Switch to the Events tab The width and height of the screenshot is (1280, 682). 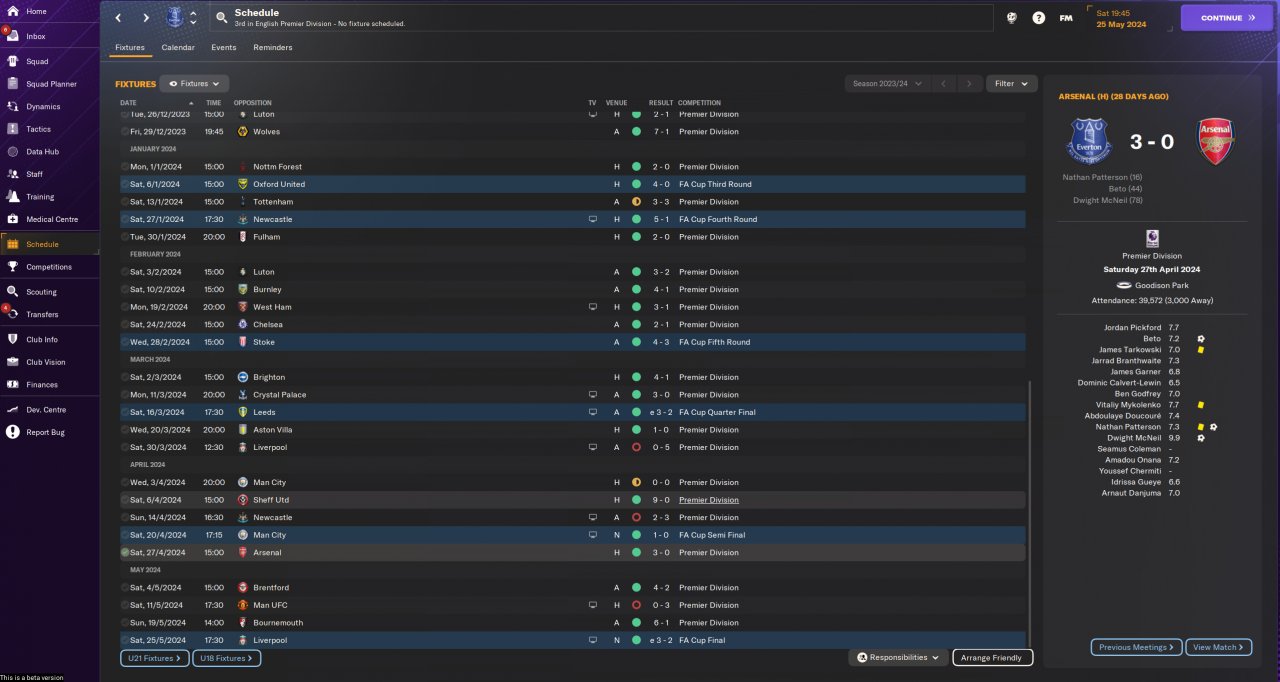224,47
